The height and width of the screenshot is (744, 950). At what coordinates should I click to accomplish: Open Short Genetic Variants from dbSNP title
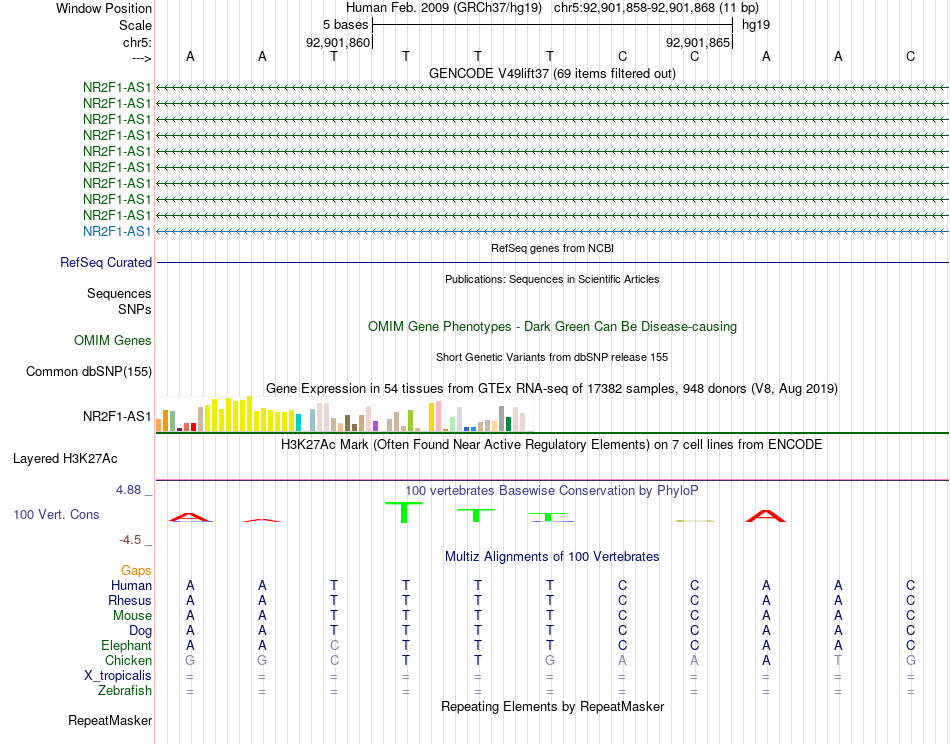[552, 357]
